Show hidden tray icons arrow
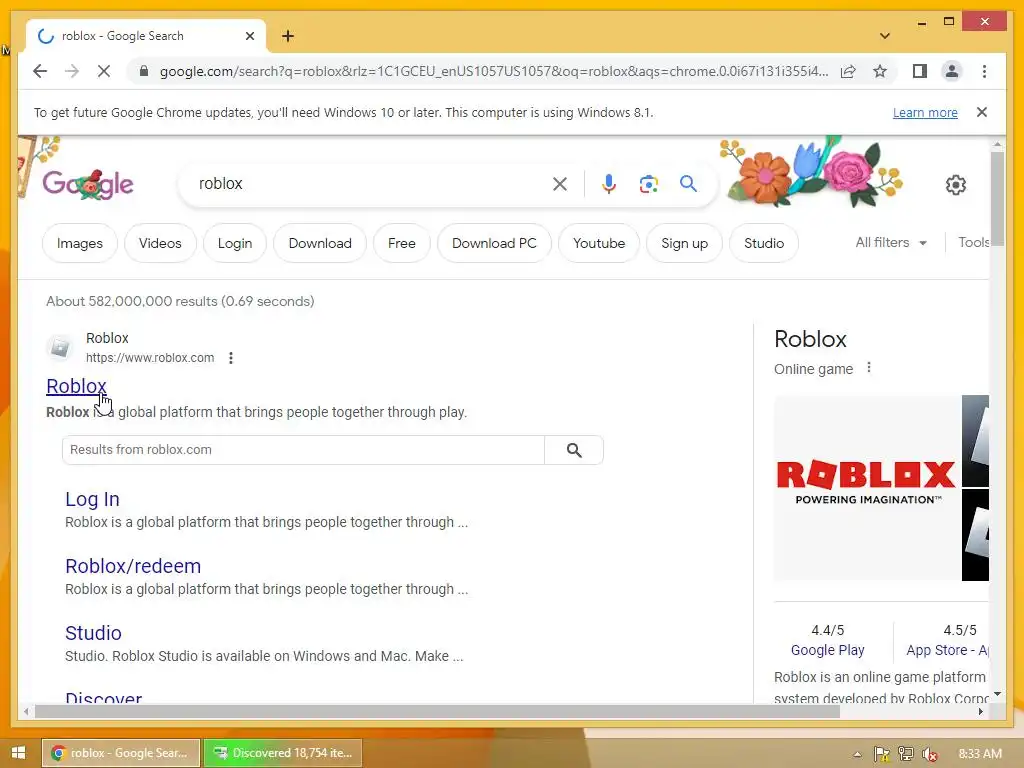 tap(857, 754)
